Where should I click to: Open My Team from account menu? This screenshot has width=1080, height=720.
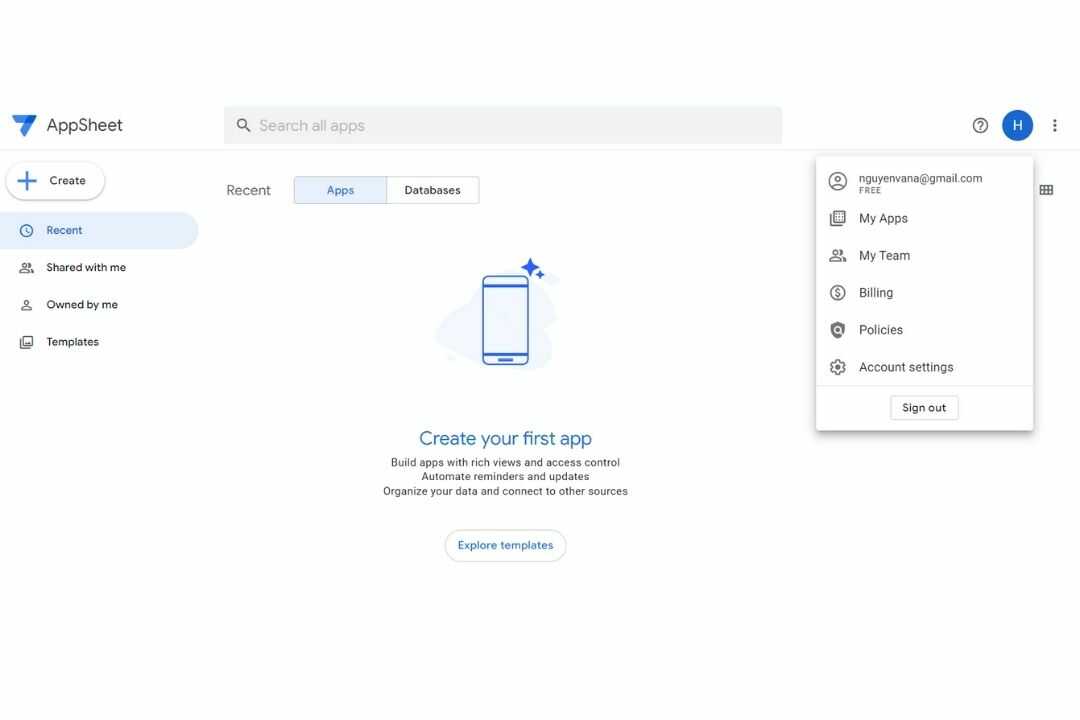click(884, 255)
